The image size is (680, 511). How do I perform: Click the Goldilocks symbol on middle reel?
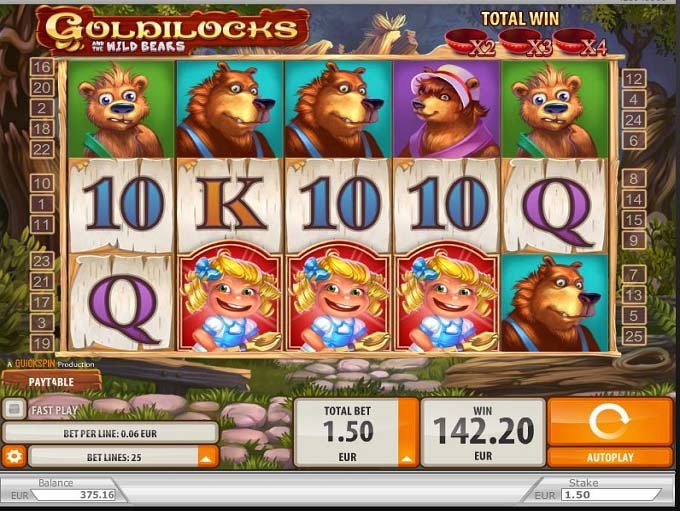pyautogui.click(x=338, y=297)
